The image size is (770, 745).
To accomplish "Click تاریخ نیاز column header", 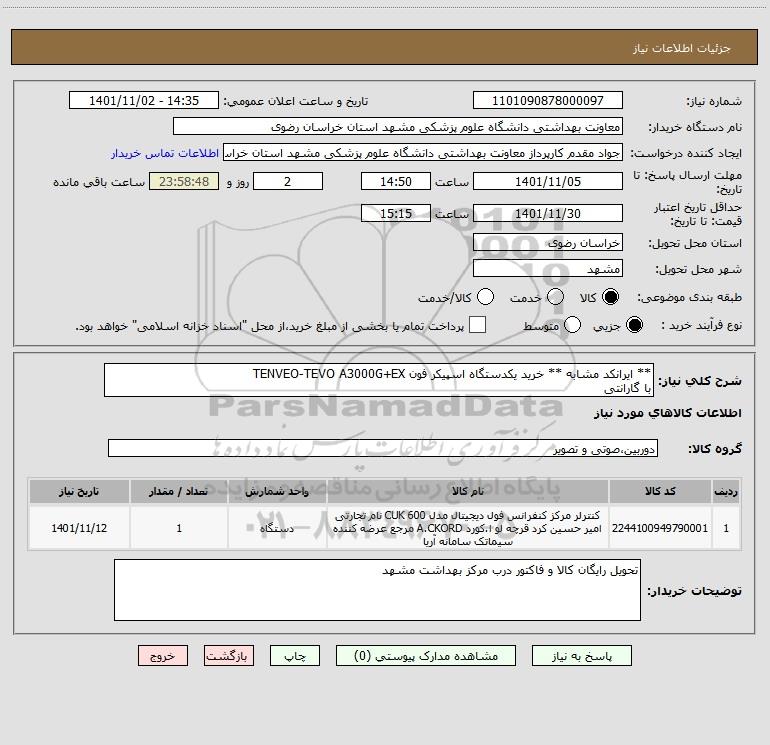I will (x=79, y=492).
